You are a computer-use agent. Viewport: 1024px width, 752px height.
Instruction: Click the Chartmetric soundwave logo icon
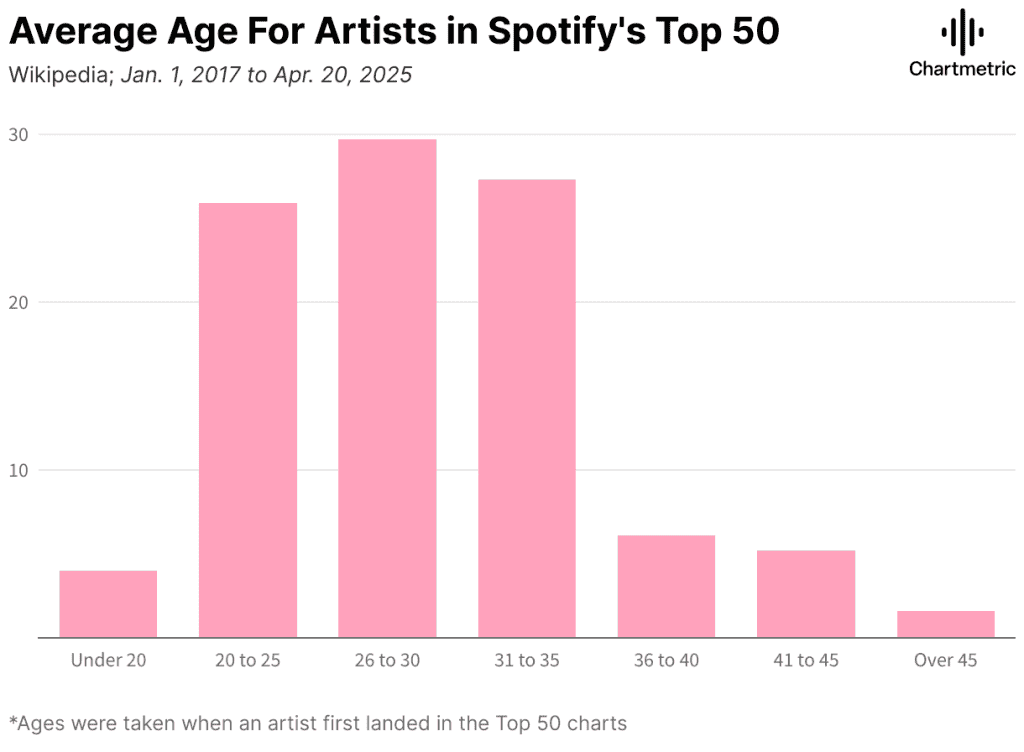pyautogui.click(x=963, y=31)
